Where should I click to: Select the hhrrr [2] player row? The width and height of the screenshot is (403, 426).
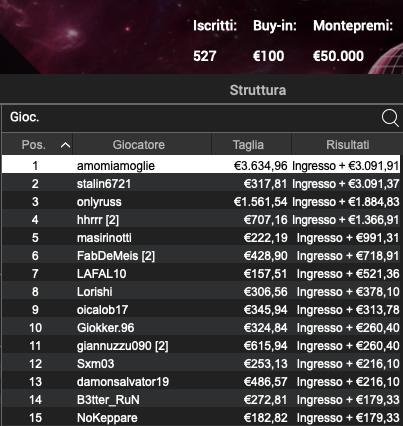201,220
